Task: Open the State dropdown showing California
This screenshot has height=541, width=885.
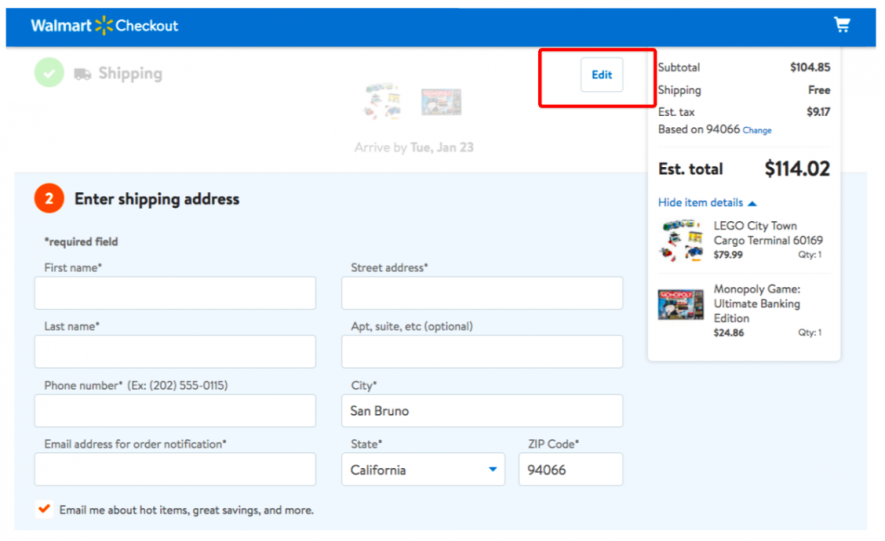Action: point(423,469)
